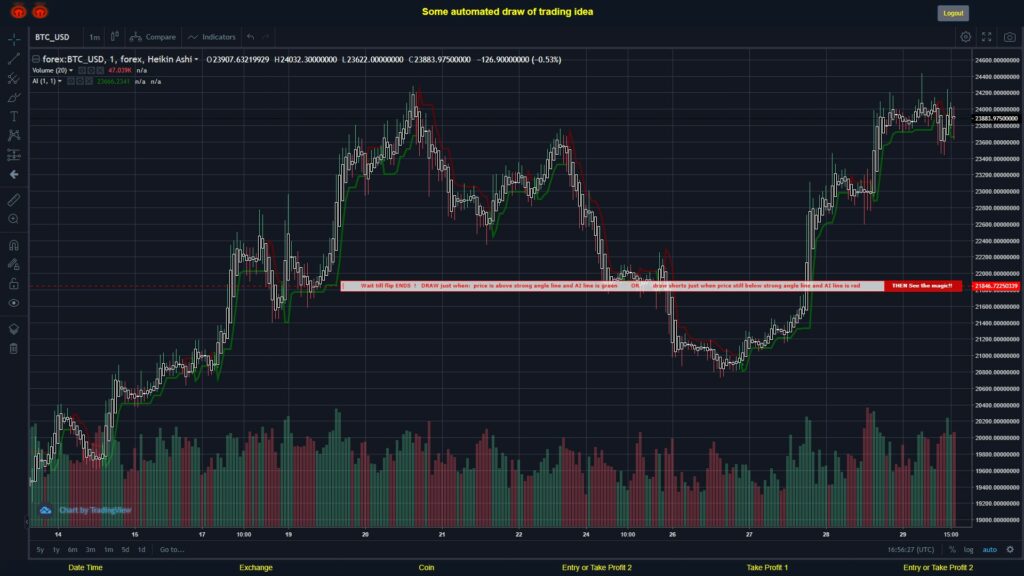Screen dimensions: 1024x576
Task: Select the pitchfork tool in left toolbar
Action: (x=14, y=78)
